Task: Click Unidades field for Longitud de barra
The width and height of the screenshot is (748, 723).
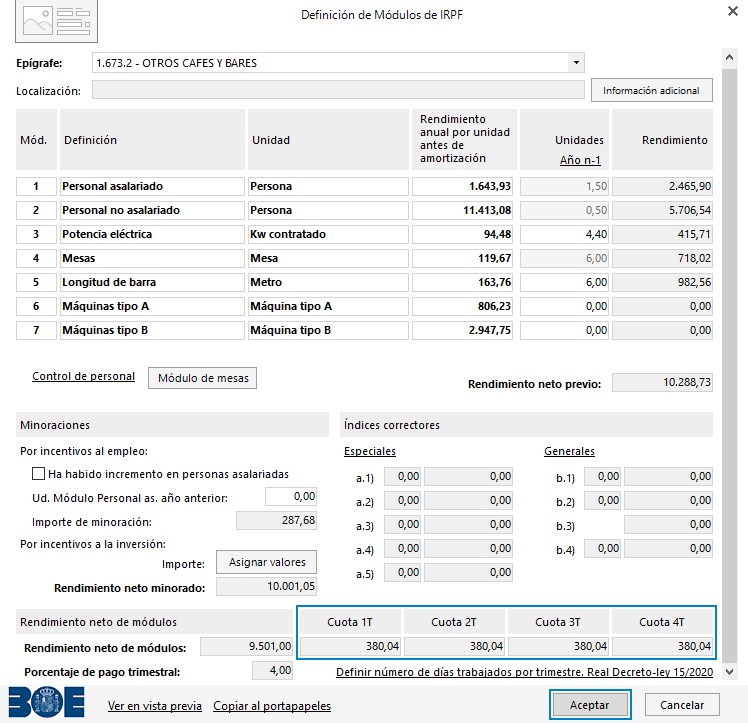Action: click(x=564, y=282)
